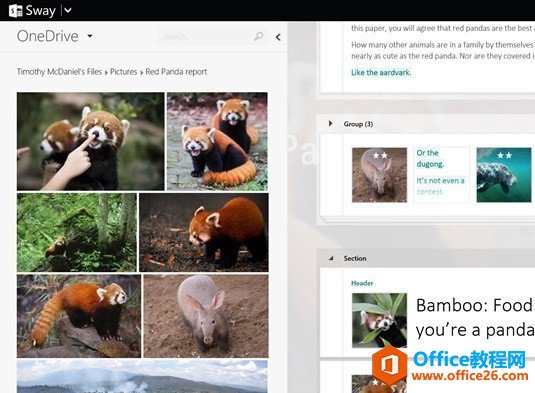Click the Header label in the section card
This screenshot has width=535, height=393.
point(362,283)
